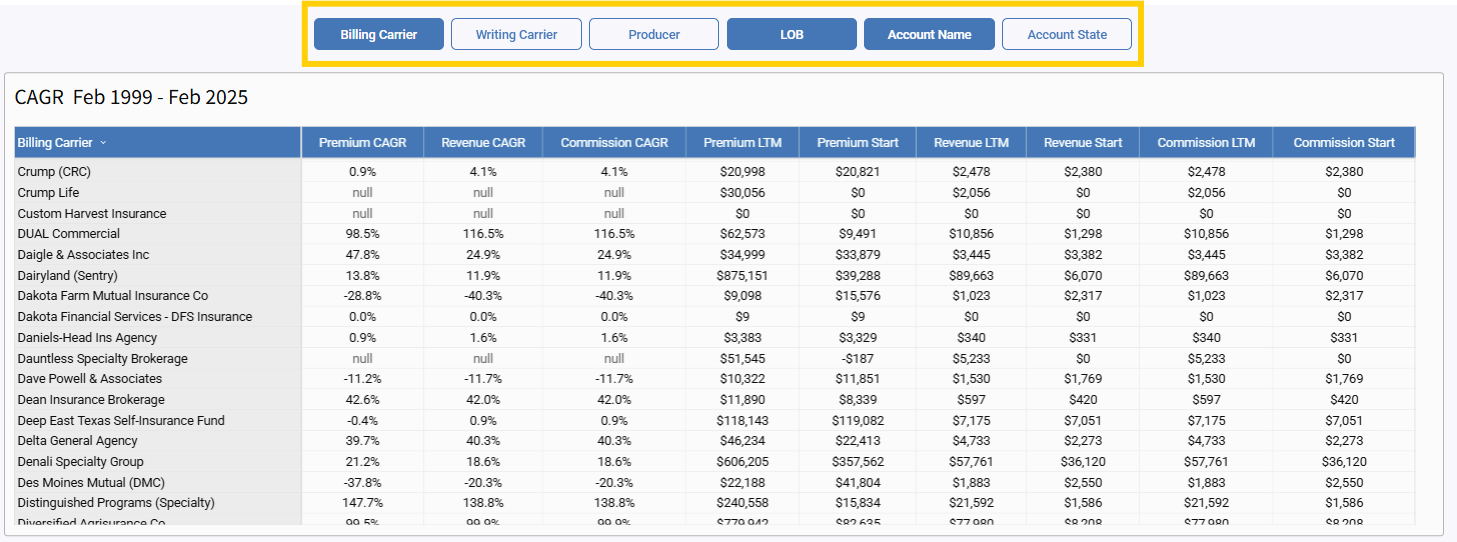Toggle the Billing Carrier filter button

[x=378, y=34]
